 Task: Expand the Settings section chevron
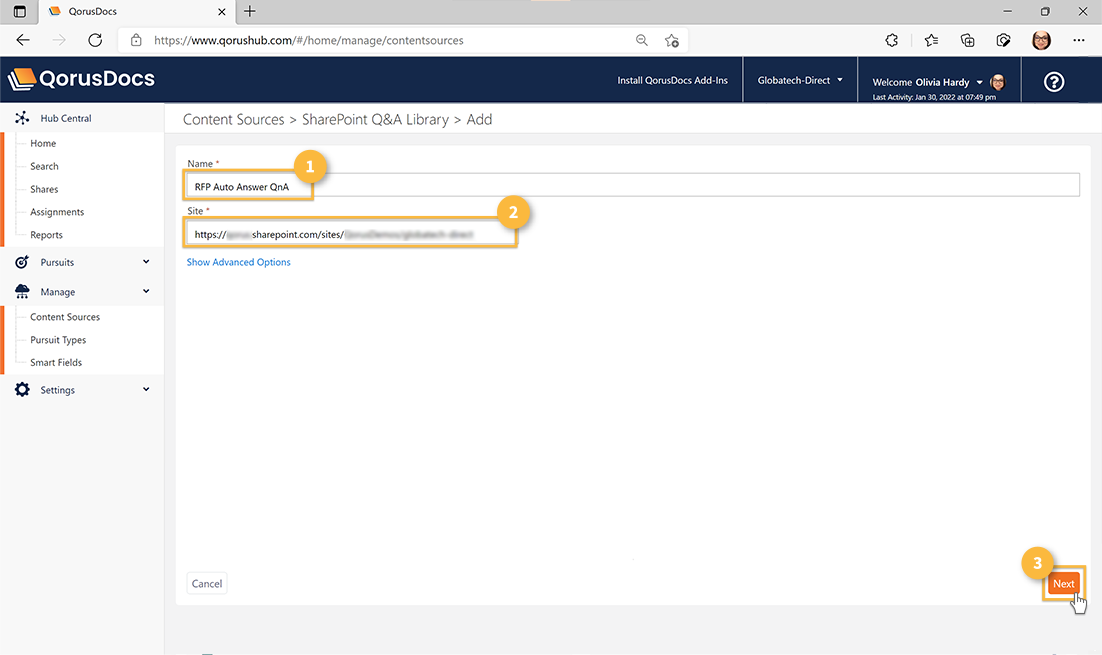146,389
